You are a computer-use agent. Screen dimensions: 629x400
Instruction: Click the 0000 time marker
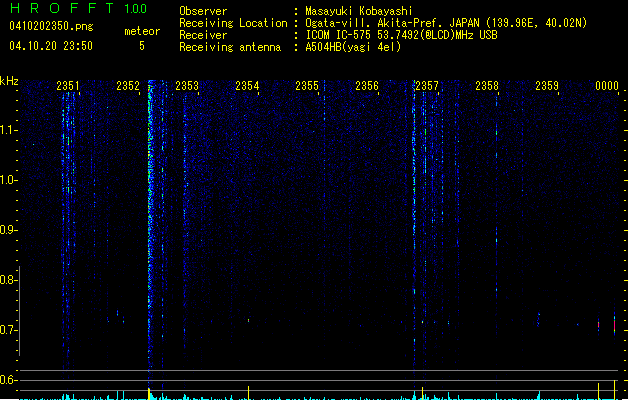point(607,85)
